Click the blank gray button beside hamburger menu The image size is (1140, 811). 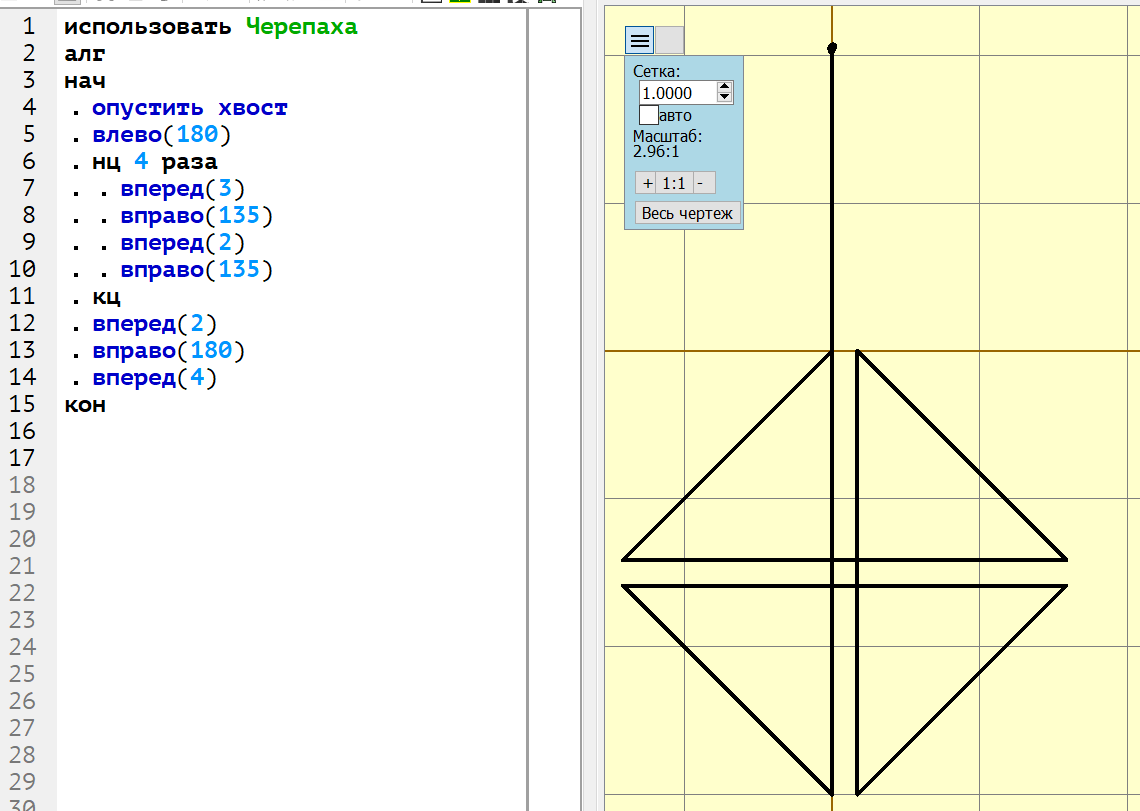(x=670, y=40)
